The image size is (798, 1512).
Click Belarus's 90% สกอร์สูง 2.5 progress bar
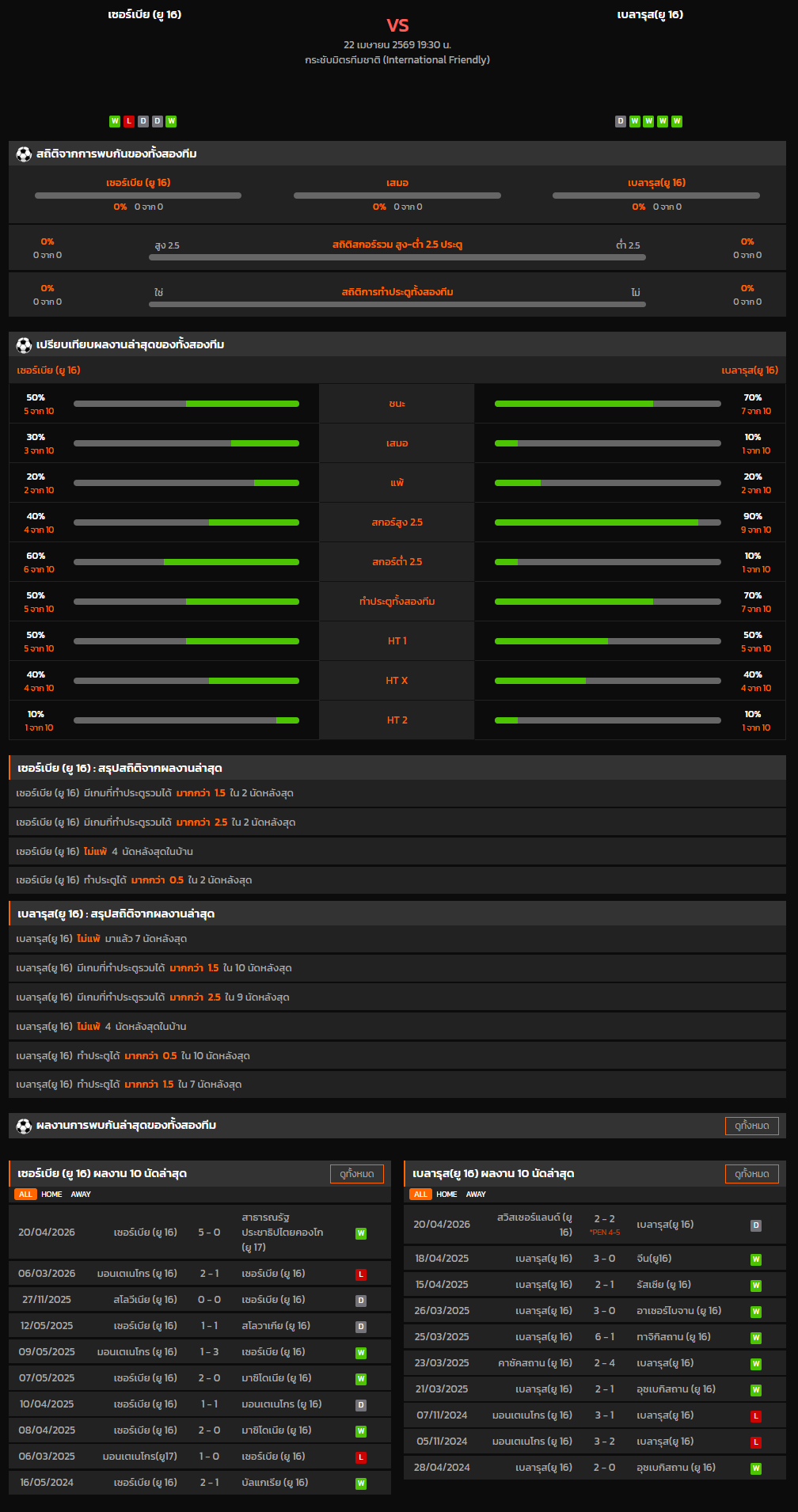pyautogui.click(x=607, y=522)
